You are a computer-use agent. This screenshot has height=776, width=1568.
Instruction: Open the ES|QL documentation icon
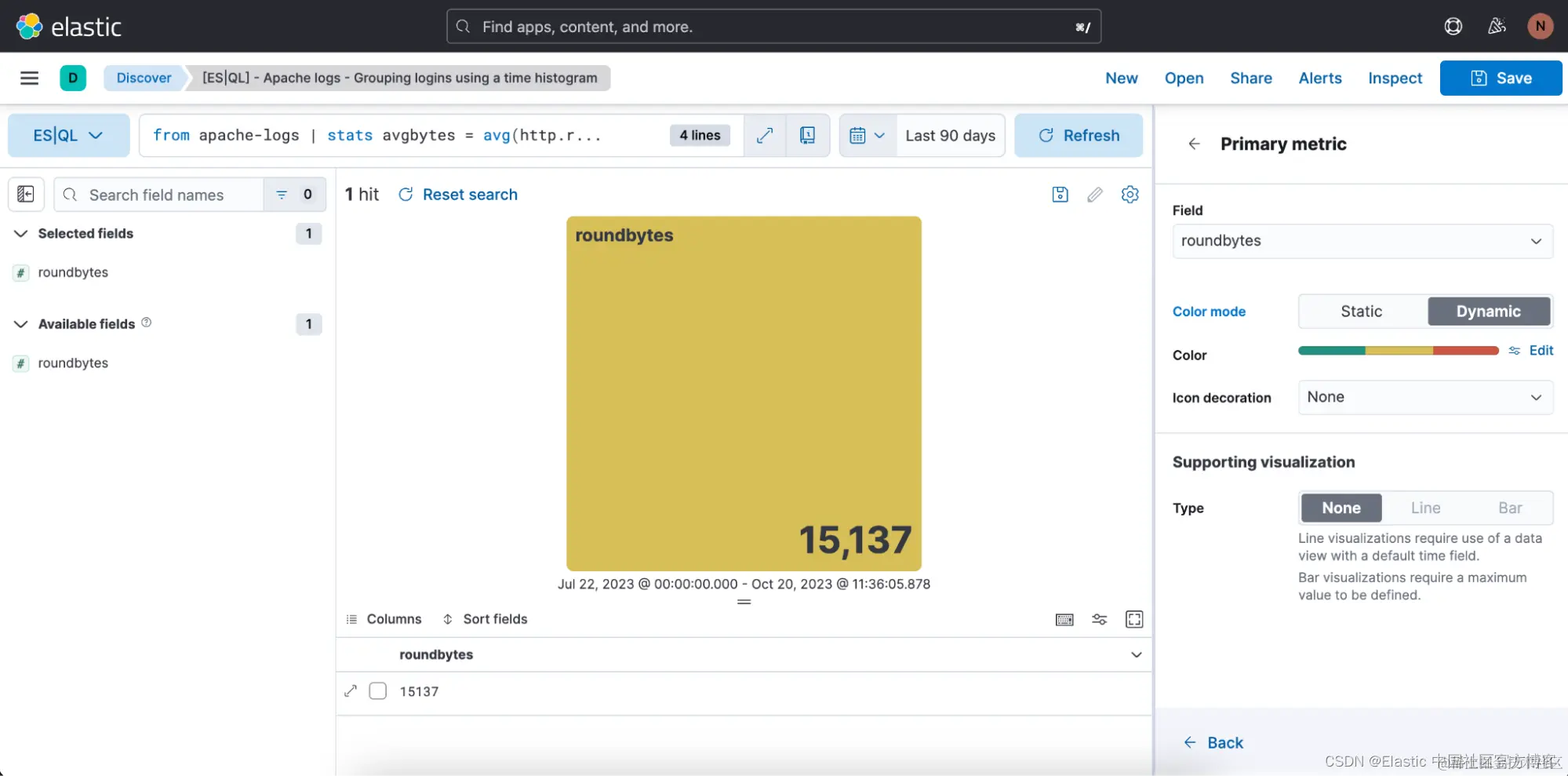point(807,136)
